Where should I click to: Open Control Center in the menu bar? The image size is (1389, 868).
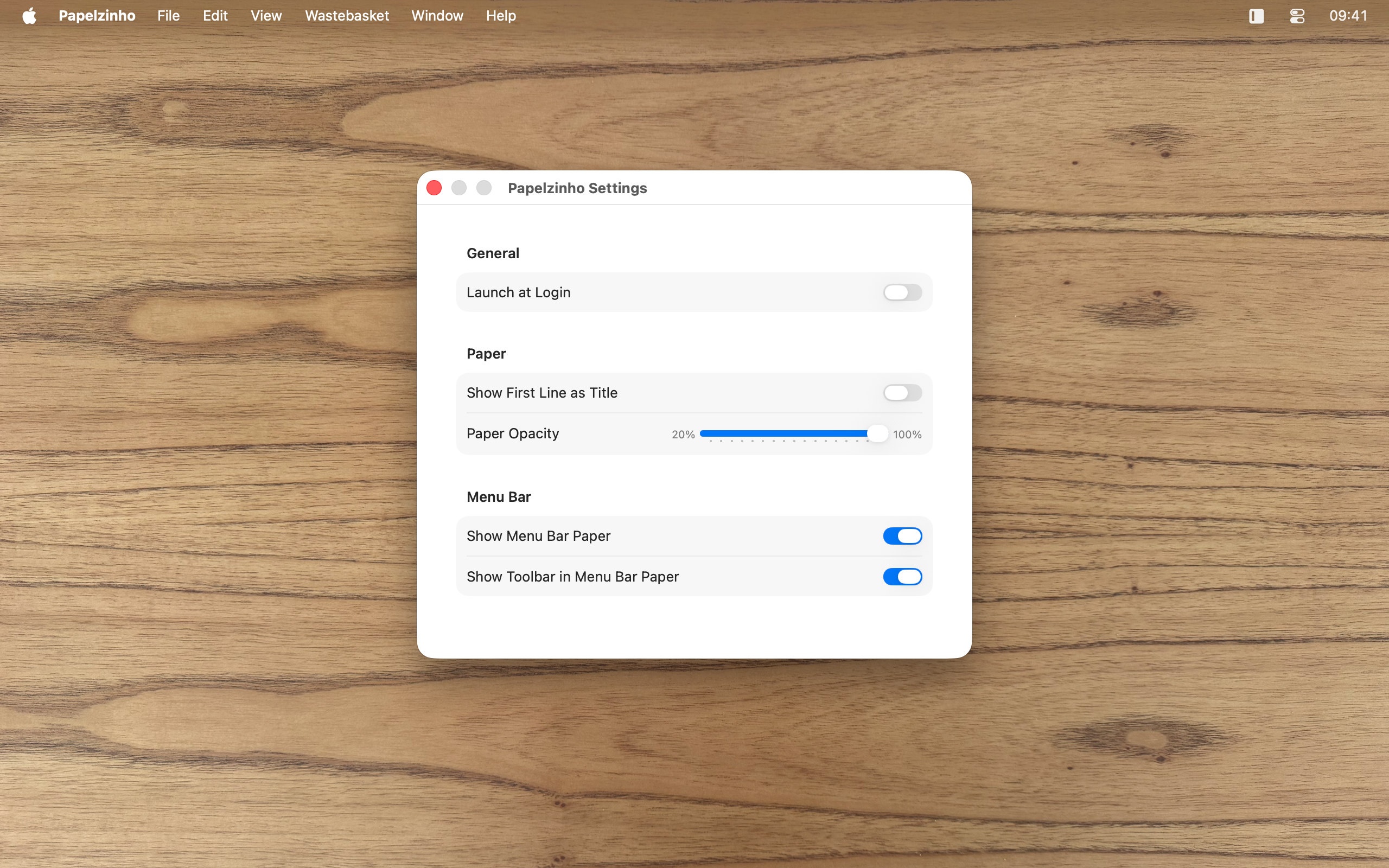coord(1297,16)
